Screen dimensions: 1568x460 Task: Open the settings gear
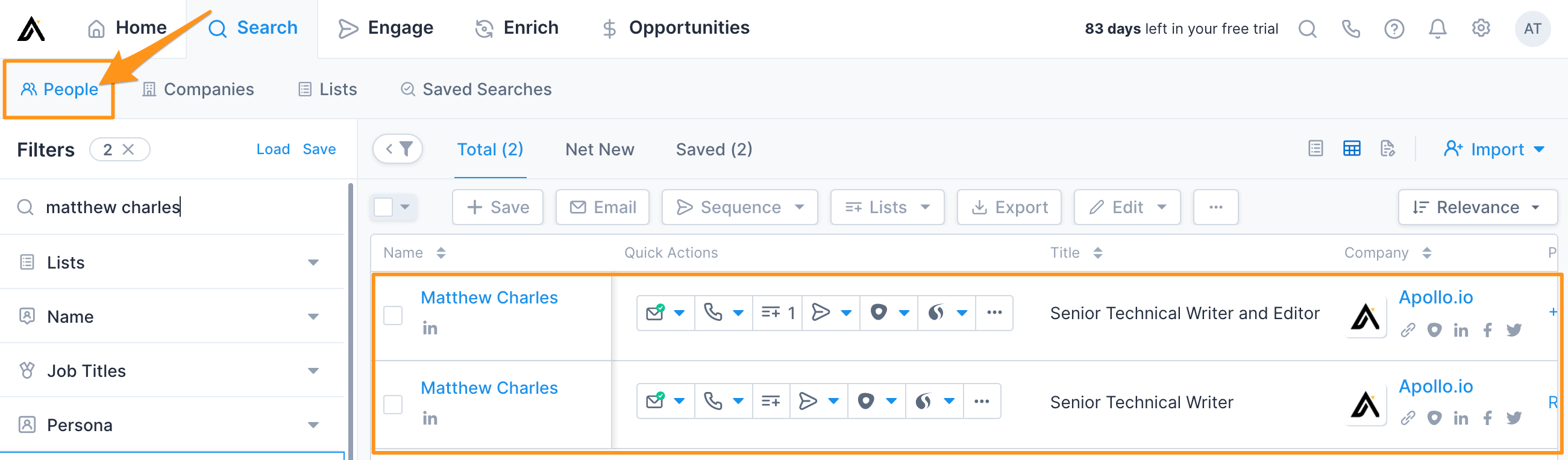tap(1481, 28)
